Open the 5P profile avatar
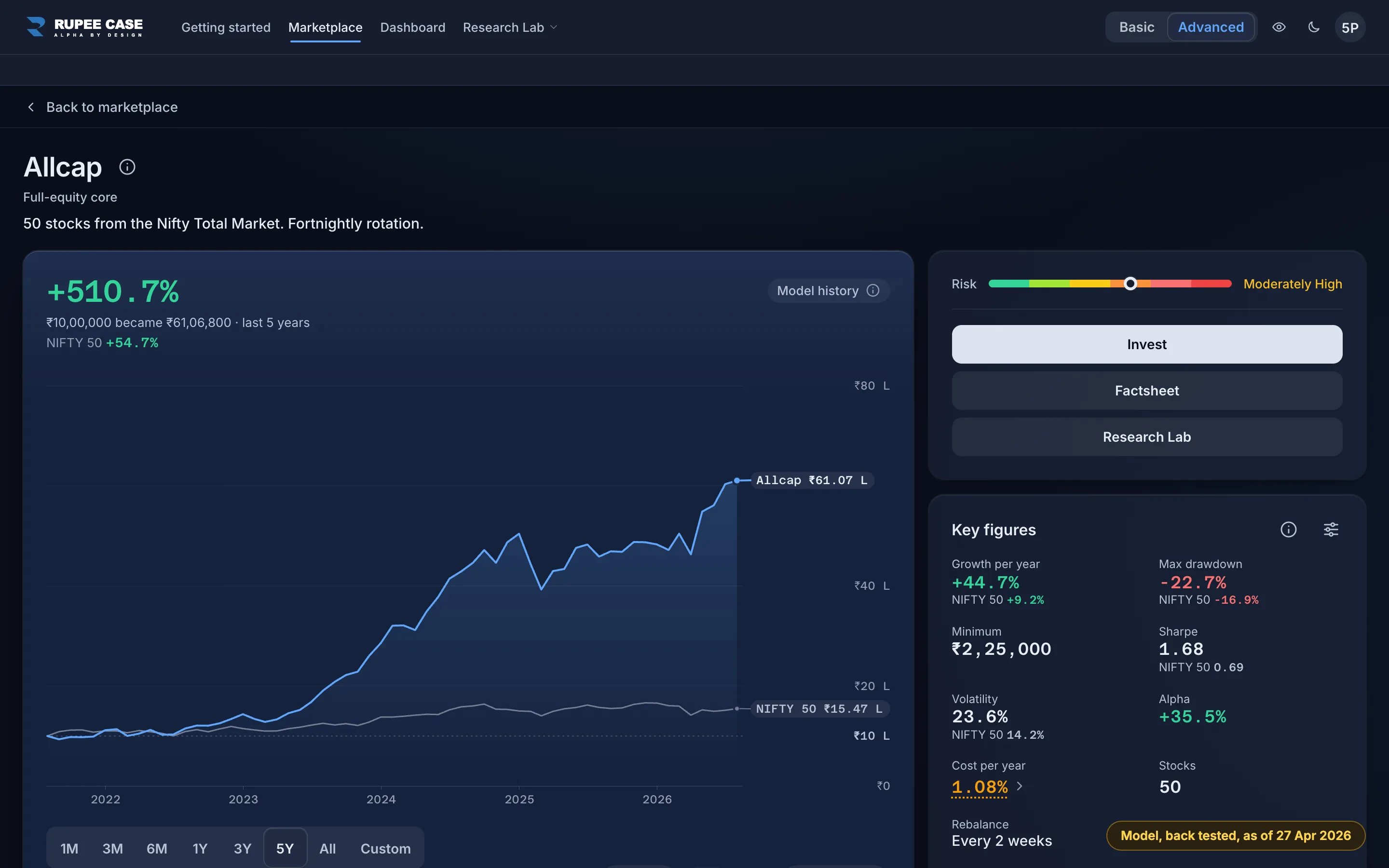Screen dimensions: 1389x868 click(1350, 27)
